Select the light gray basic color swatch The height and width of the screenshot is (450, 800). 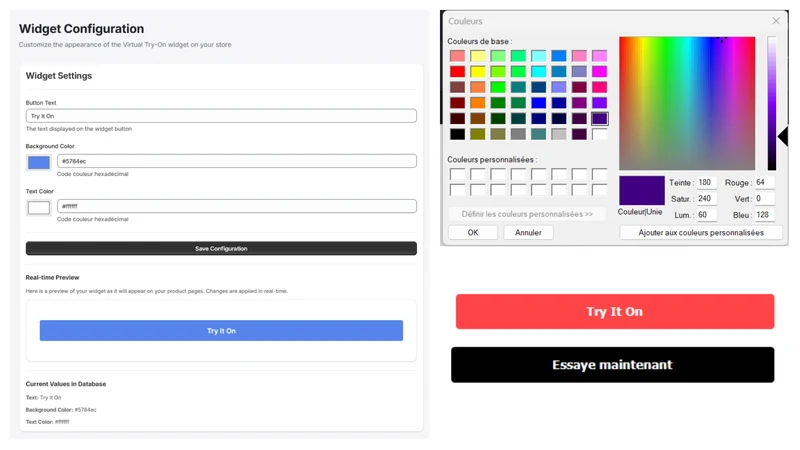pos(559,134)
